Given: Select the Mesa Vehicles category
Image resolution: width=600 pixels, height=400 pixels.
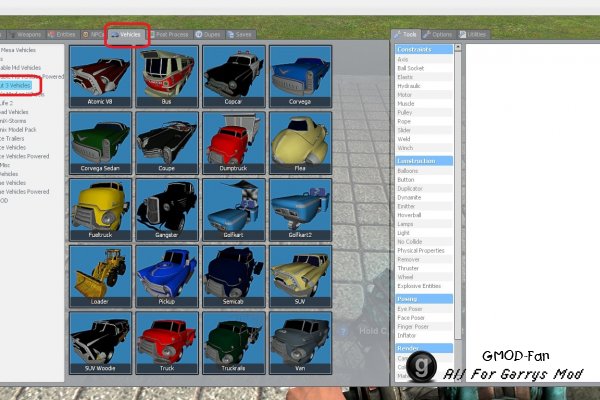Looking at the screenshot, I should pos(18,50).
